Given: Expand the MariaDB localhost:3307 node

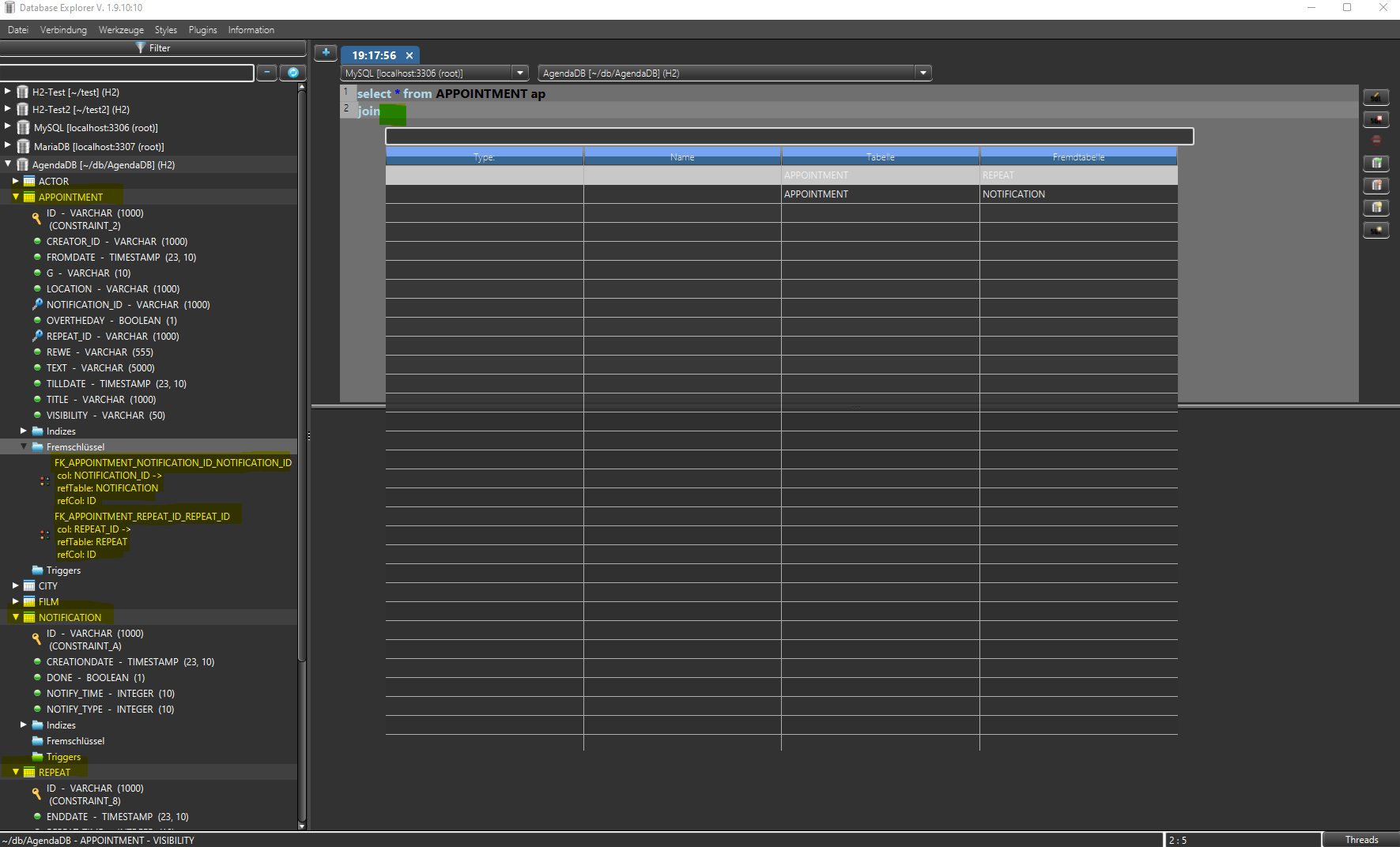Looking at the screenshot, I should coord(8,145).
